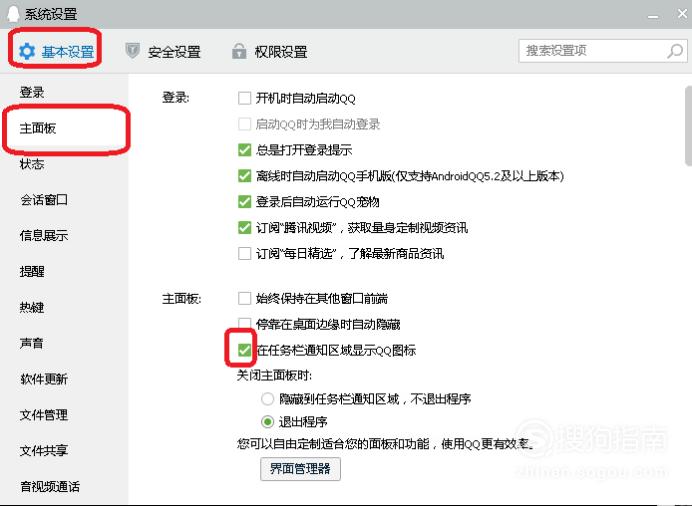Check 订阅"每日精选" checkbox
This screenshot has width=692, height=506.
click(244, 254)
